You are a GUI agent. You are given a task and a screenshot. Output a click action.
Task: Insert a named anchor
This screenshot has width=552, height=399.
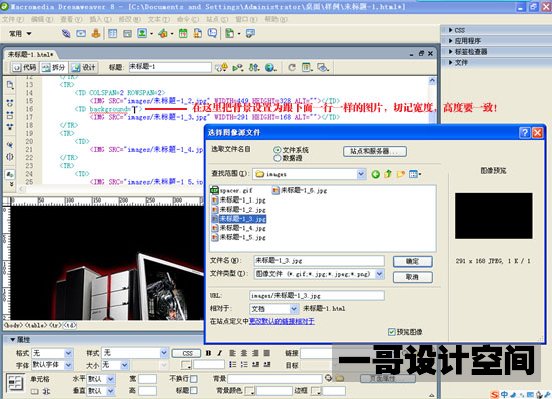tap(96, 34)
